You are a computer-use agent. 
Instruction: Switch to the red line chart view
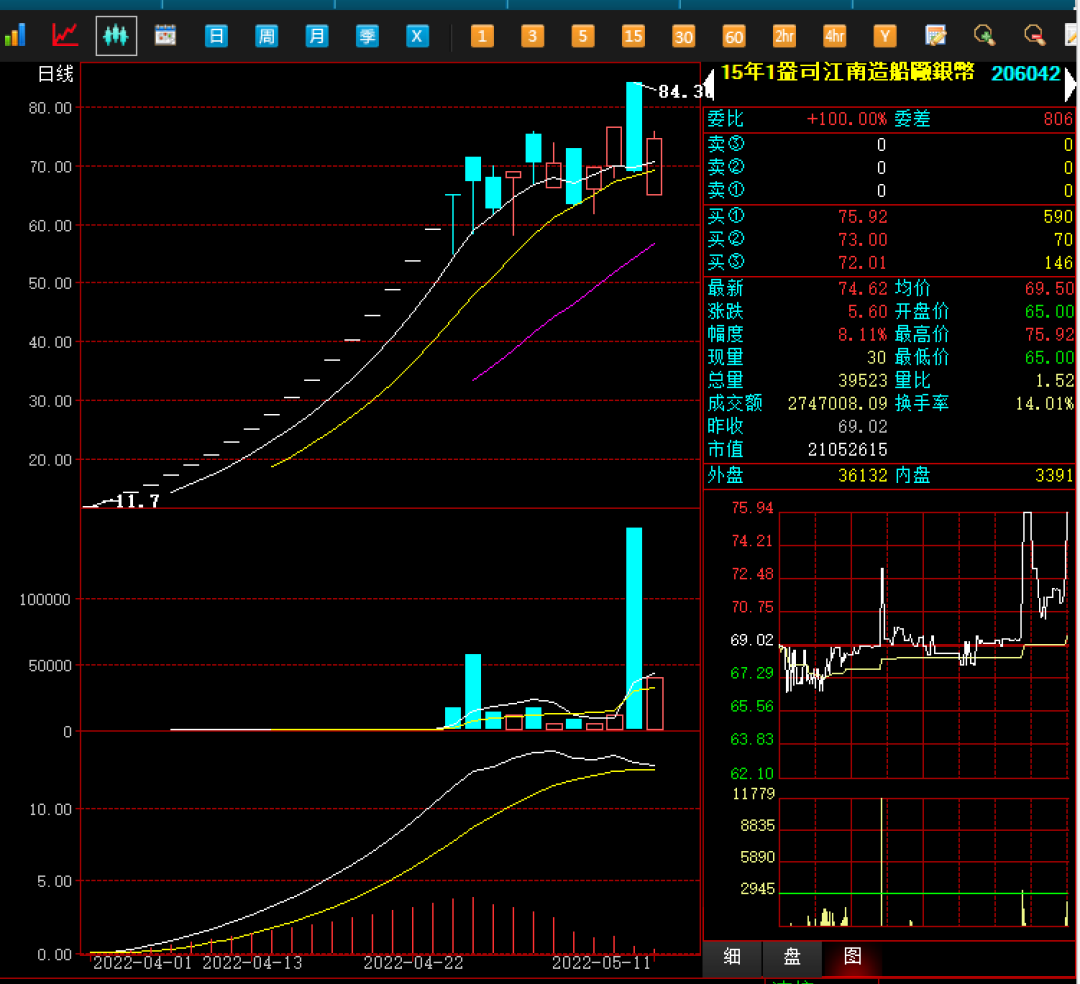(65, 35)
